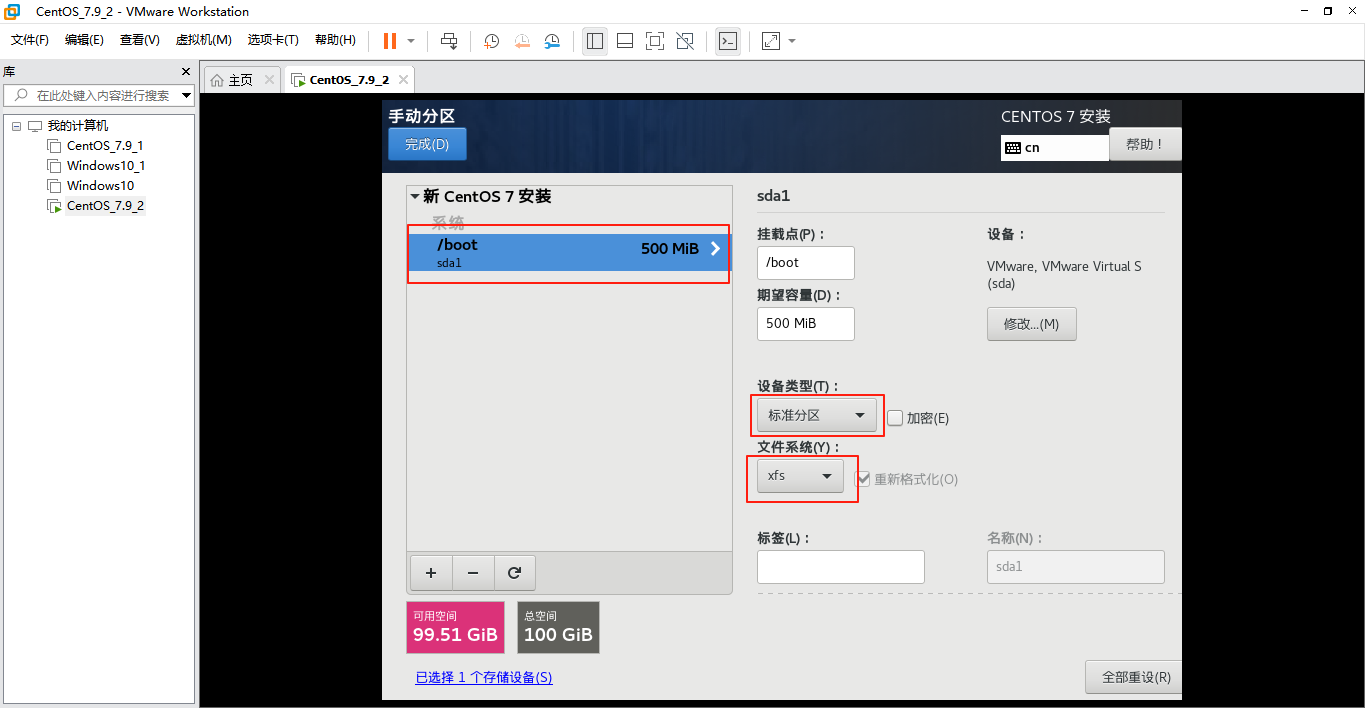Image resolution: width=1365 pixels, height=708 pixels.
Task: Click the home icon on the 主页 tab
Action: pyautogui.click(x=217, y=80)
